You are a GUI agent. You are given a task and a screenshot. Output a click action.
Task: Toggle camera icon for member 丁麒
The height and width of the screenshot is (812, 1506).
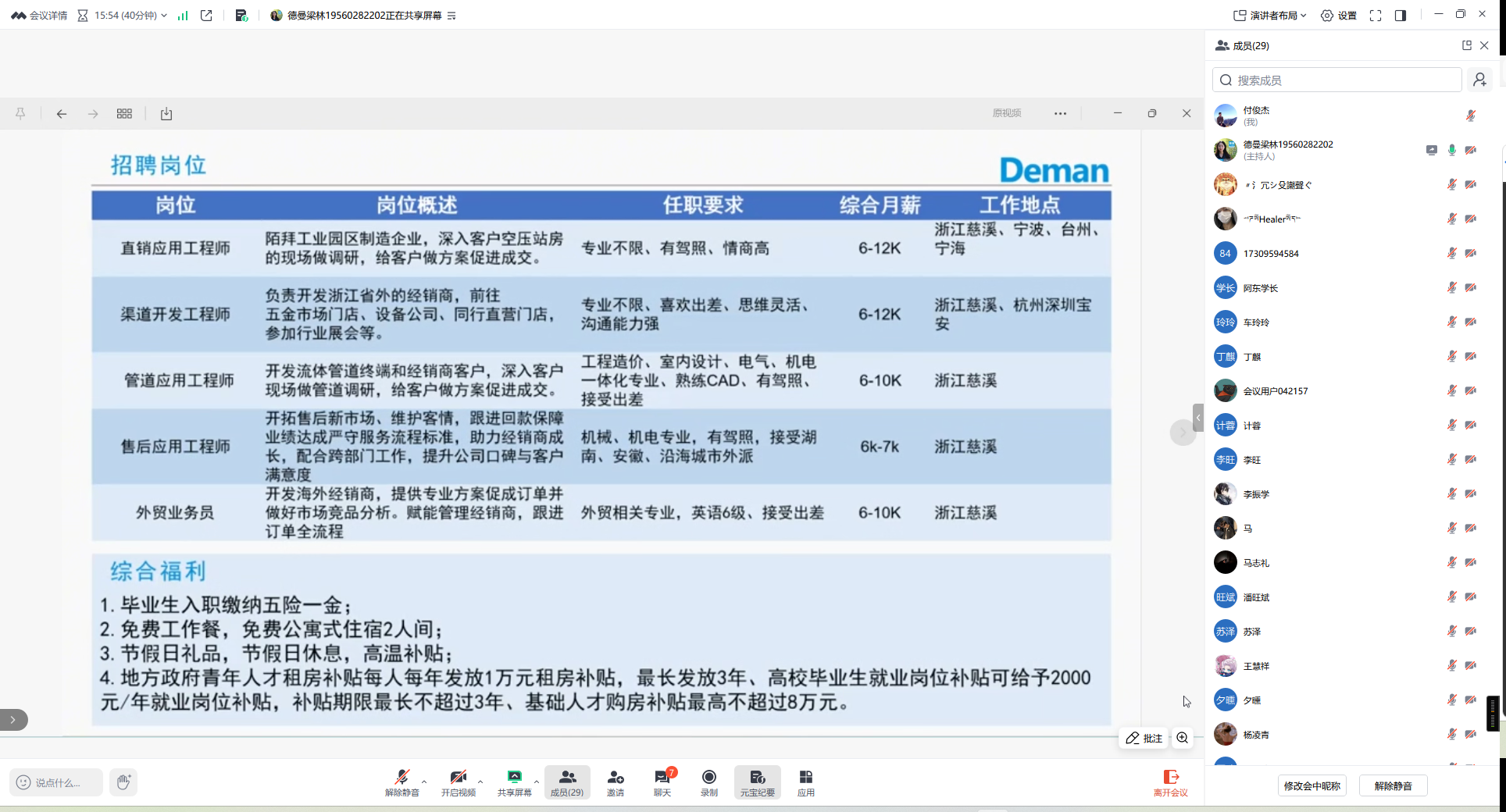[1471, 356]
